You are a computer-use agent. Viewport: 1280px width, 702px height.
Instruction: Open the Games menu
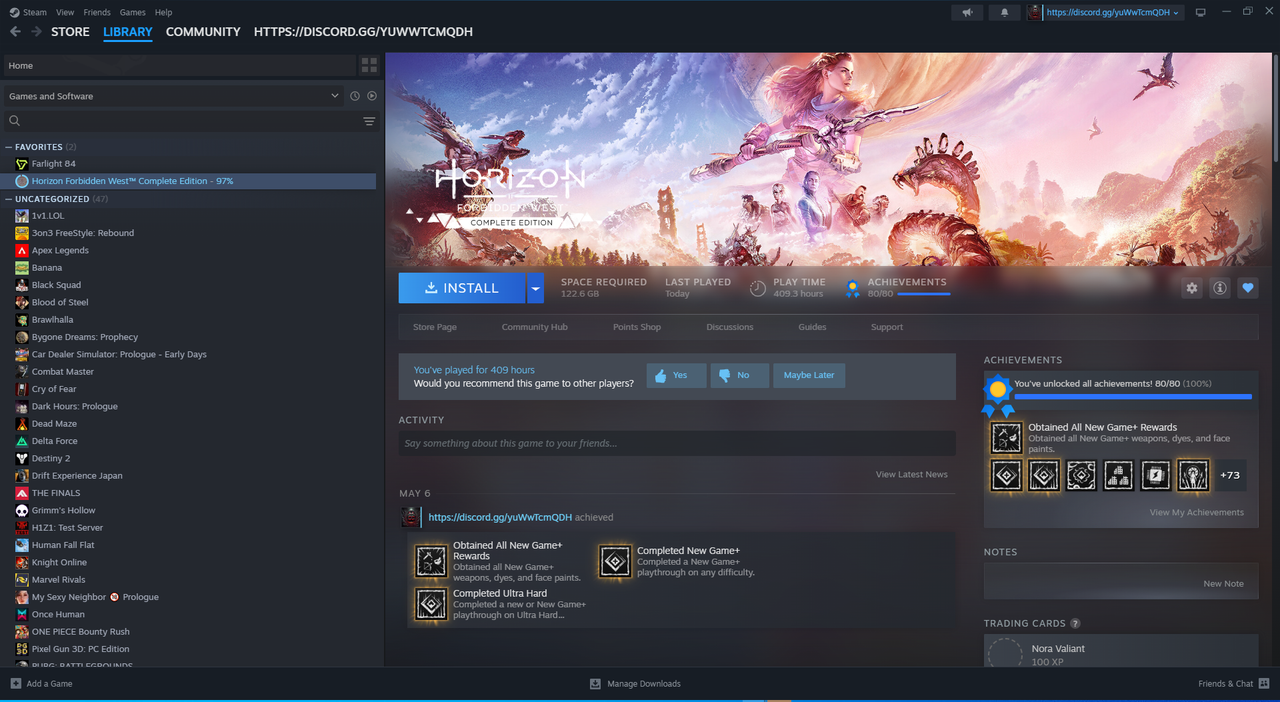click(x=132, y=12)
